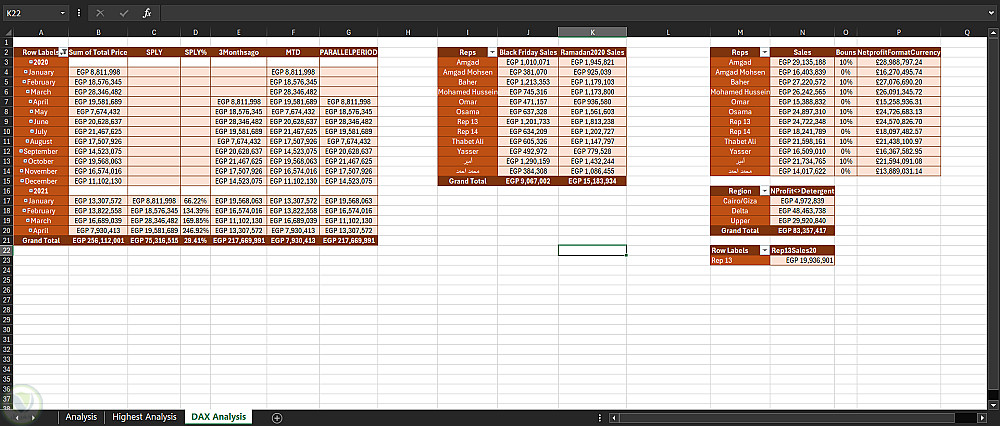Image resolution: width=1000 pixels, height=426 pixels.
Task: Click cell showing 246.92%
Action: (x=196, y=230)
